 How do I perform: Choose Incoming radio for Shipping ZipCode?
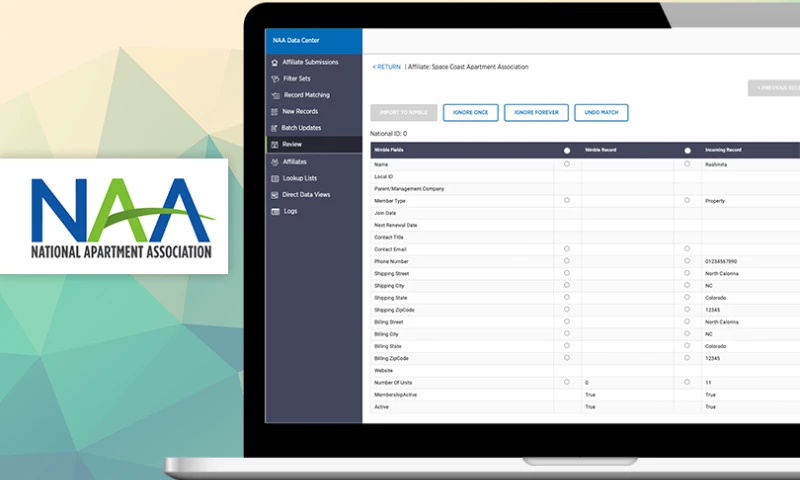[687, 310]
